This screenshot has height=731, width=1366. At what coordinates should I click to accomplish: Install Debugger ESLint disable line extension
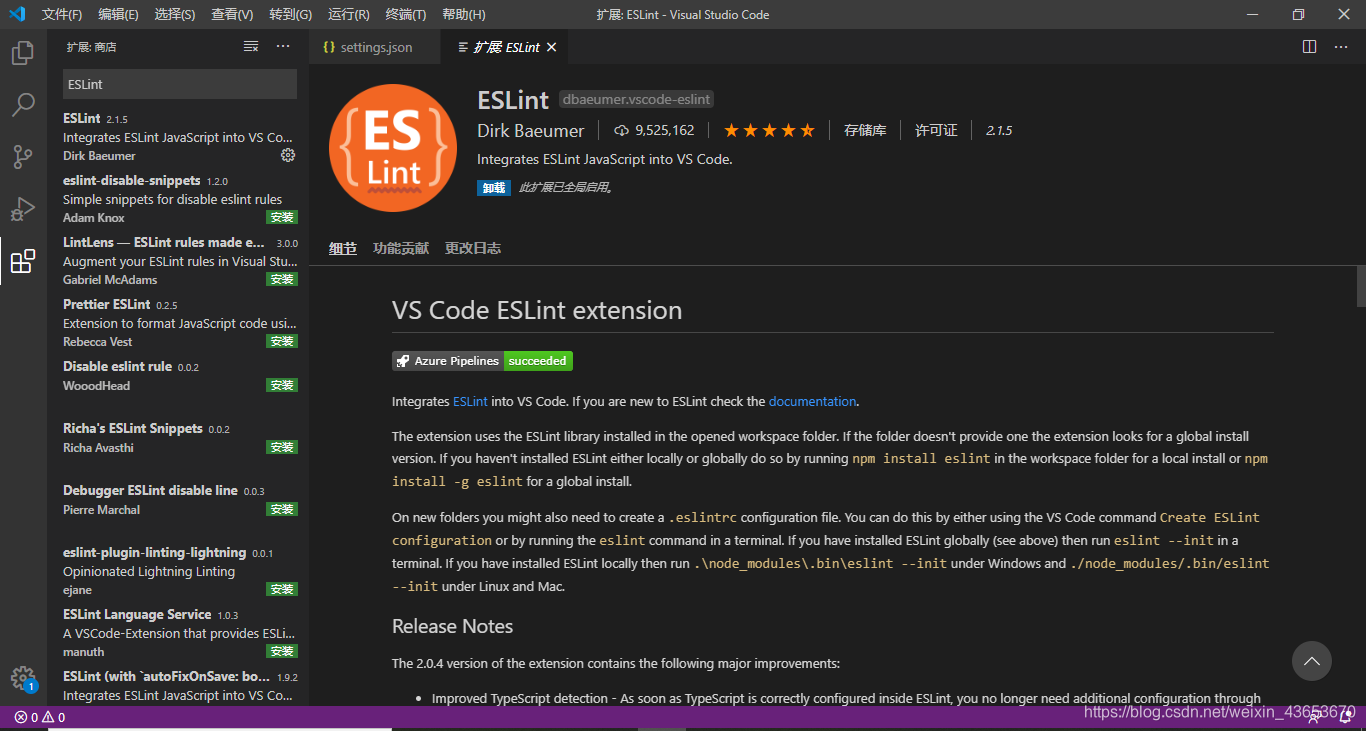[282, 509]
